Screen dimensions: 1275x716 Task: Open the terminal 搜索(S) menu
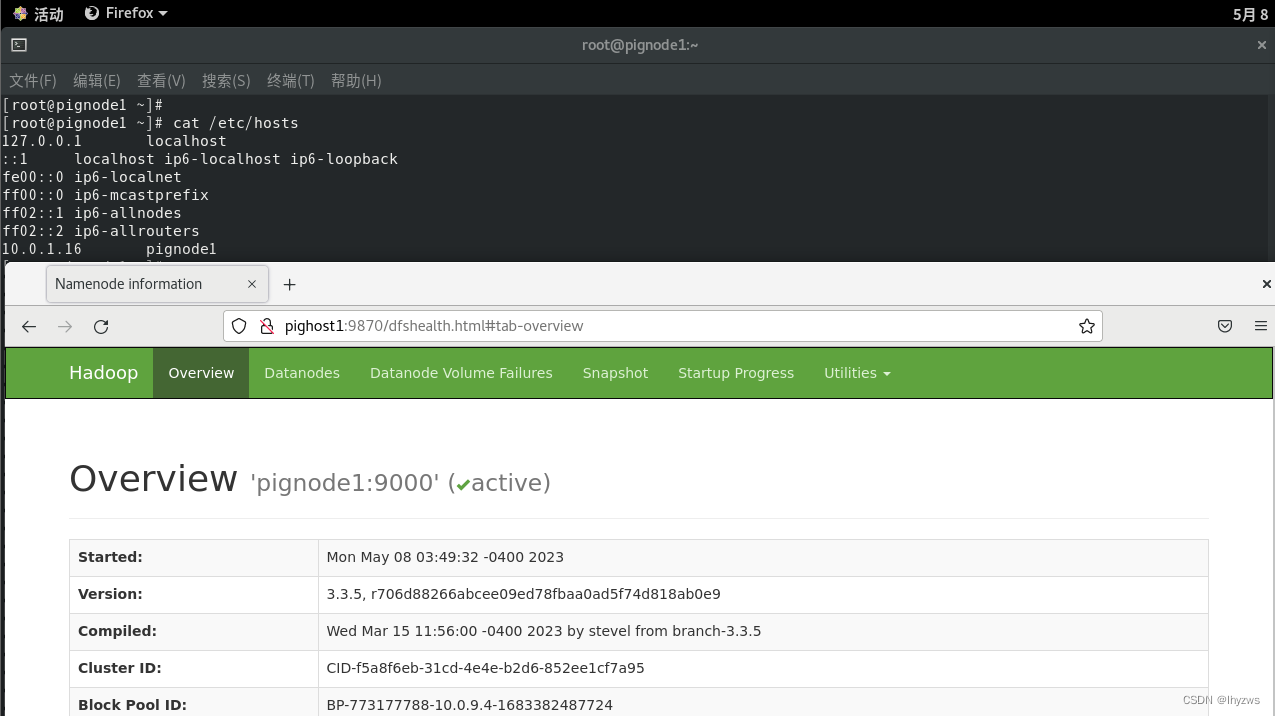225,81
